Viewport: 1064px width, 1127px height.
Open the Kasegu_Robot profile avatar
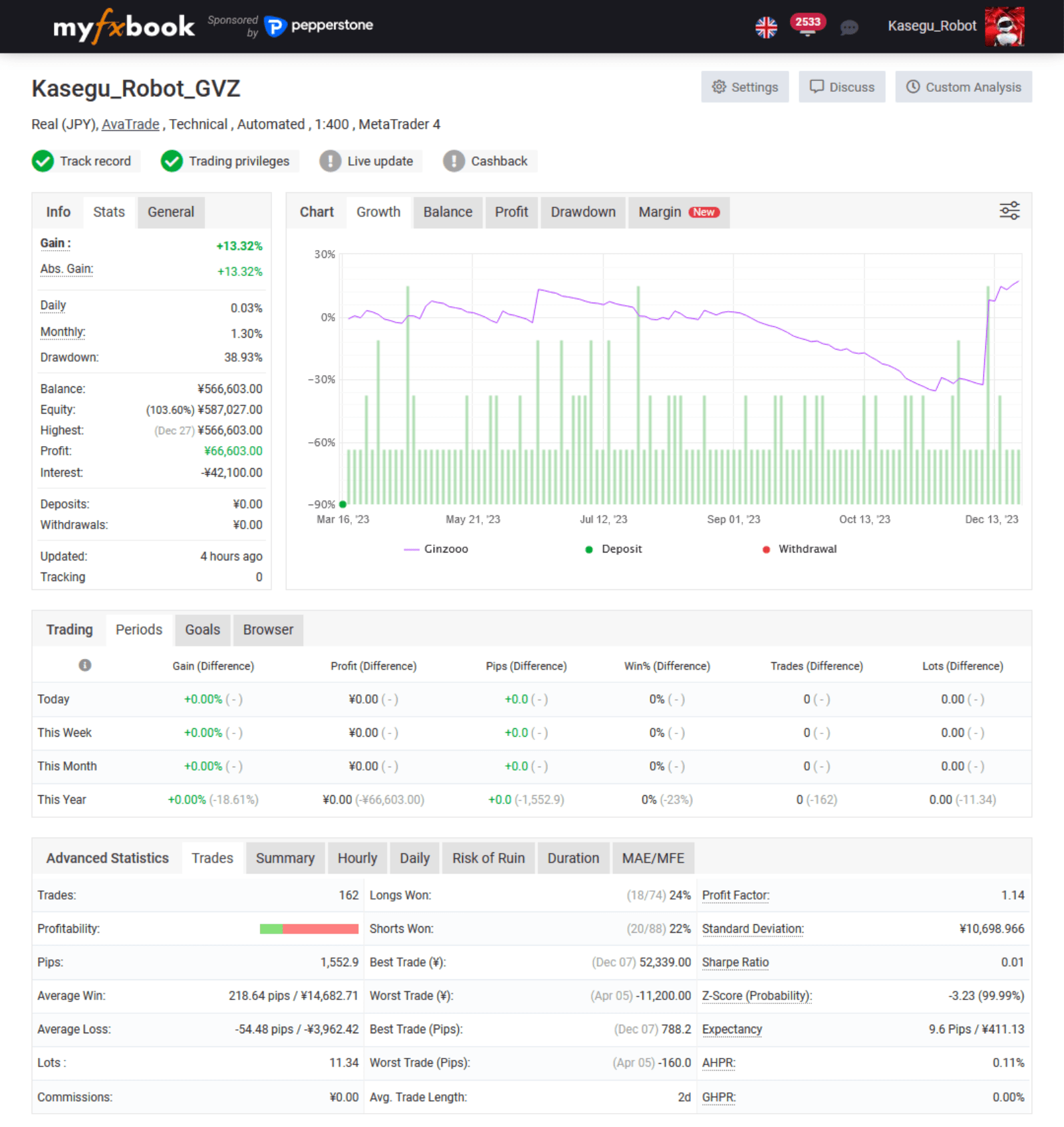(1004, 27)
